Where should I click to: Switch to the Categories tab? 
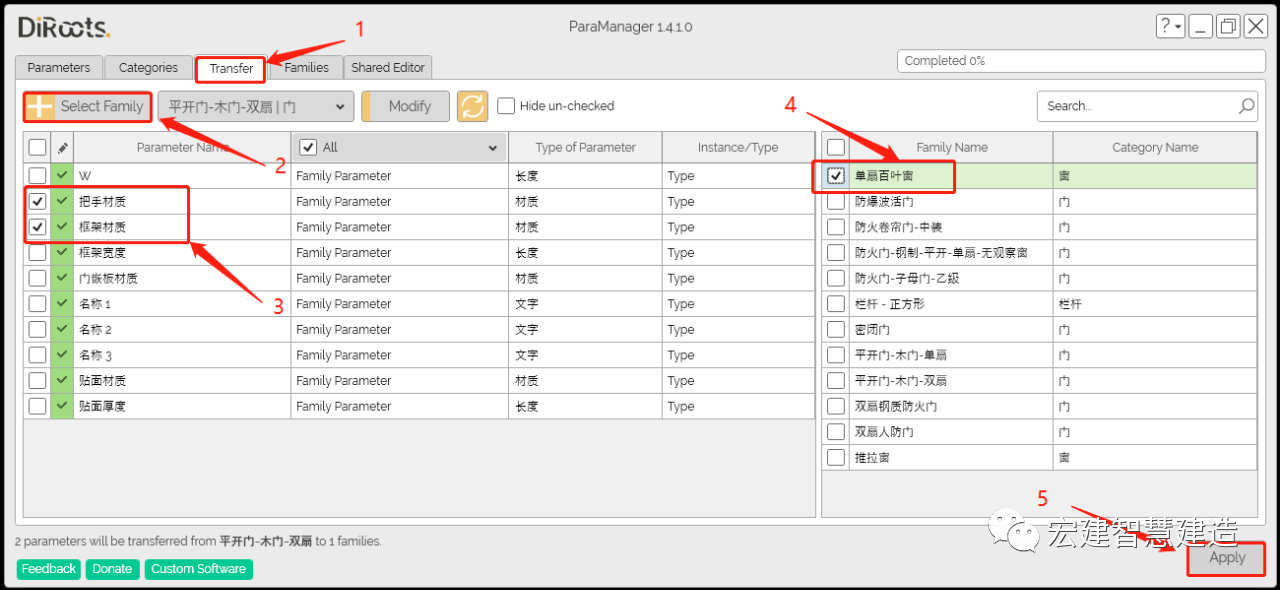pos(148,68)
